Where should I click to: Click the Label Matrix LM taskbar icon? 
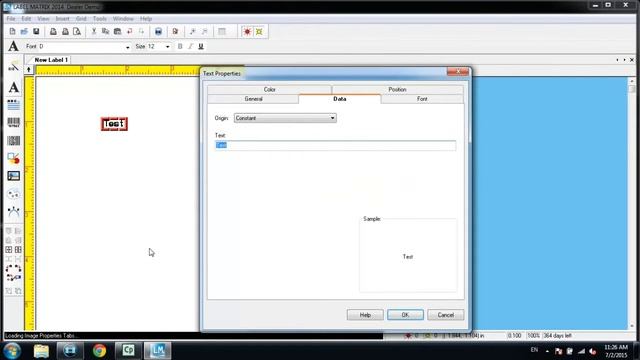coord(158,351)
